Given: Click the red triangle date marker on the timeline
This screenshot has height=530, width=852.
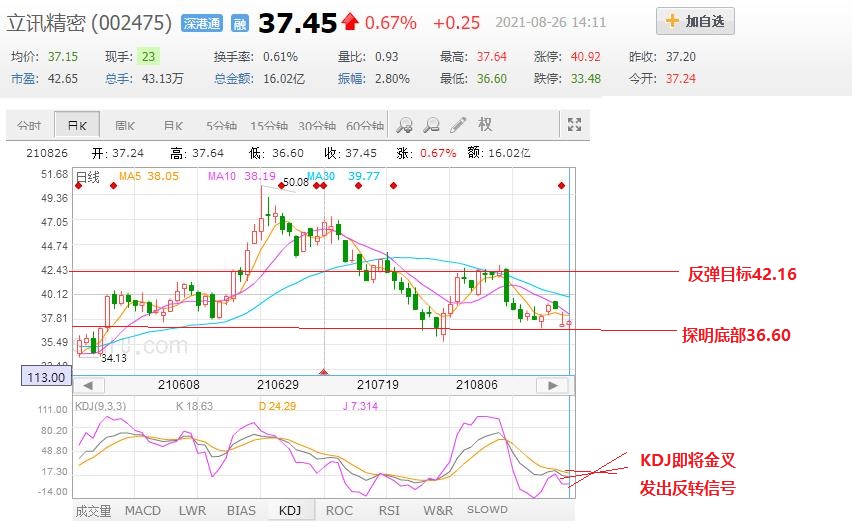Looking at the screenshot, I should (x=324, y=372).
